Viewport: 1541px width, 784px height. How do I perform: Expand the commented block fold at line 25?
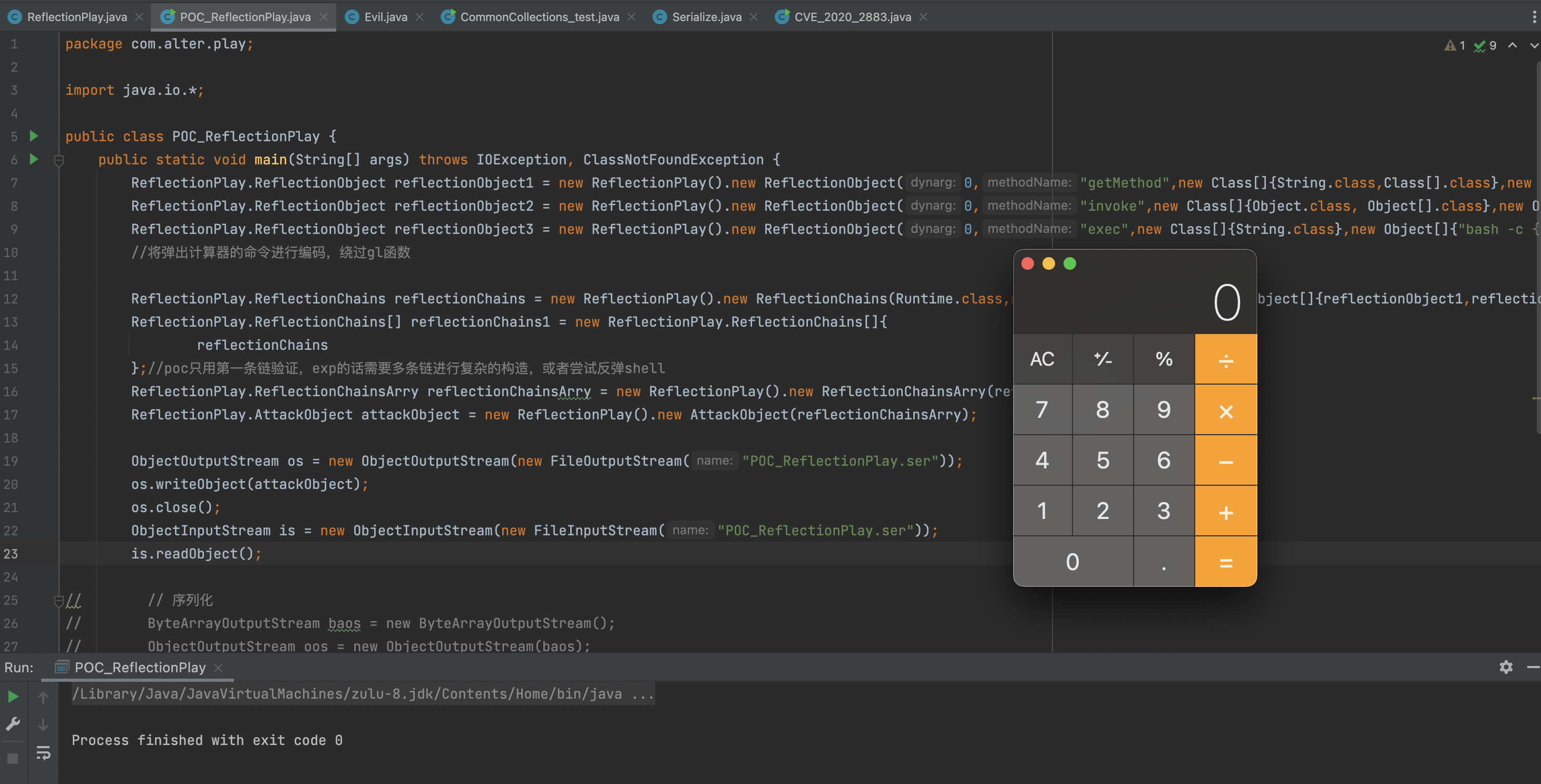[x=58, y=601]
